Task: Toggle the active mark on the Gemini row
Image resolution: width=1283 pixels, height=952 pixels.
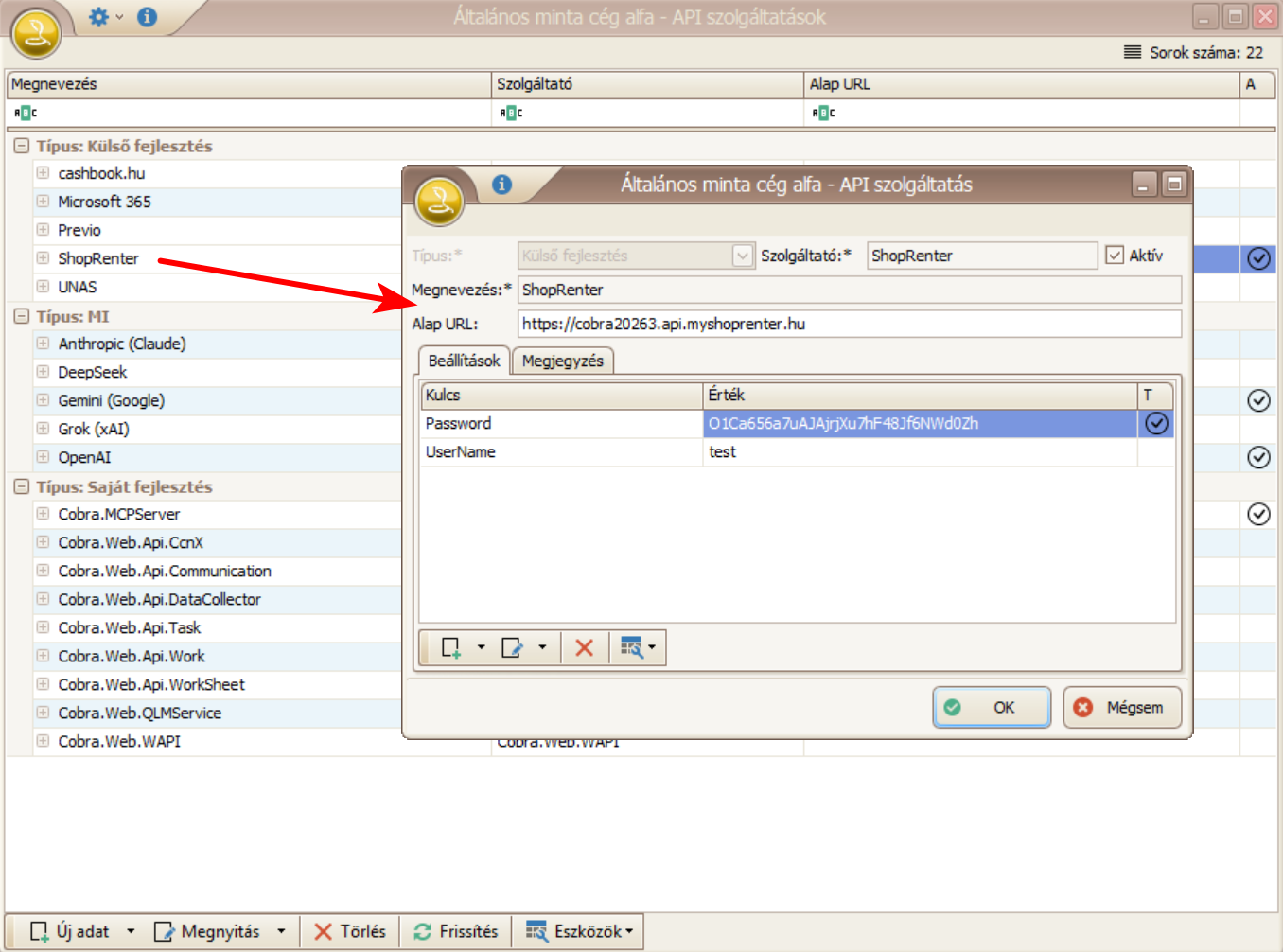Action: click(1258, 400)
